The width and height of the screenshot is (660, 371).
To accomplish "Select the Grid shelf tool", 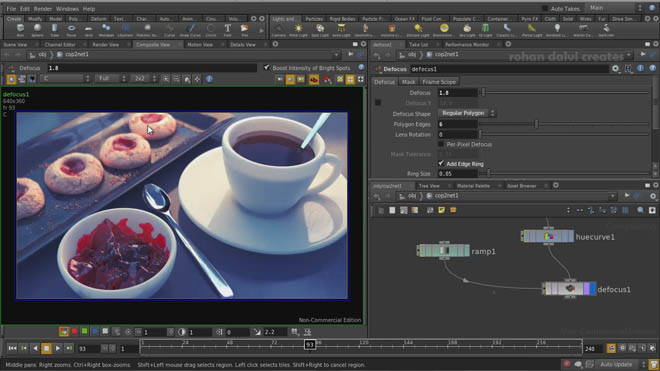I will point(88,30).
